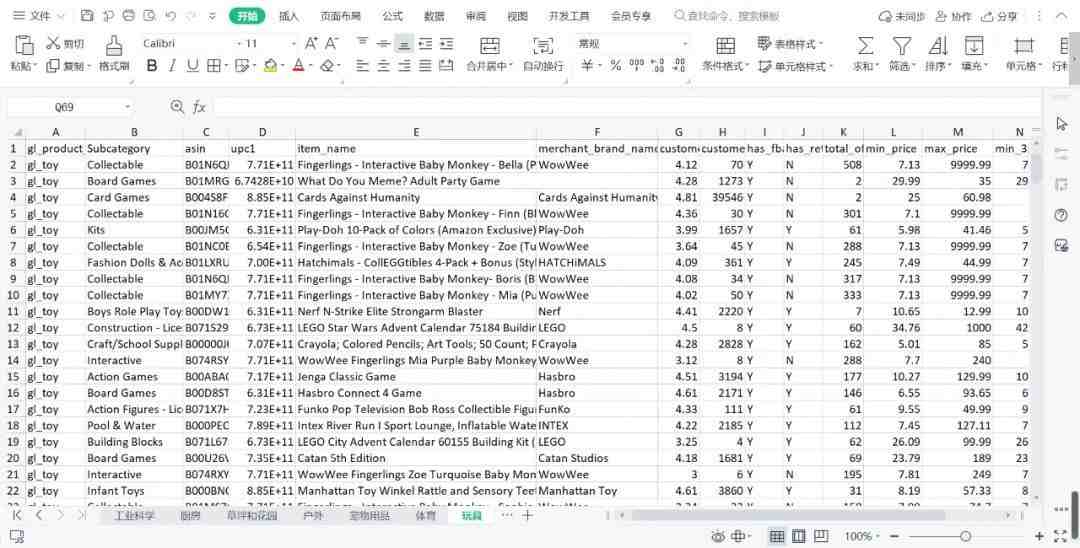
Task: Open the File (文件) menu
Action: (x=39, y=16)
